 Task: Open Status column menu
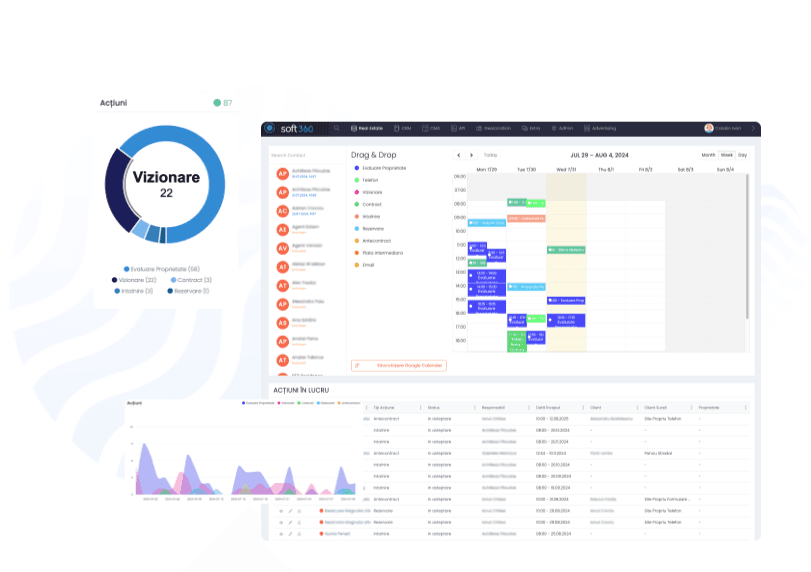pyautogui.click(x=474, y=408)
